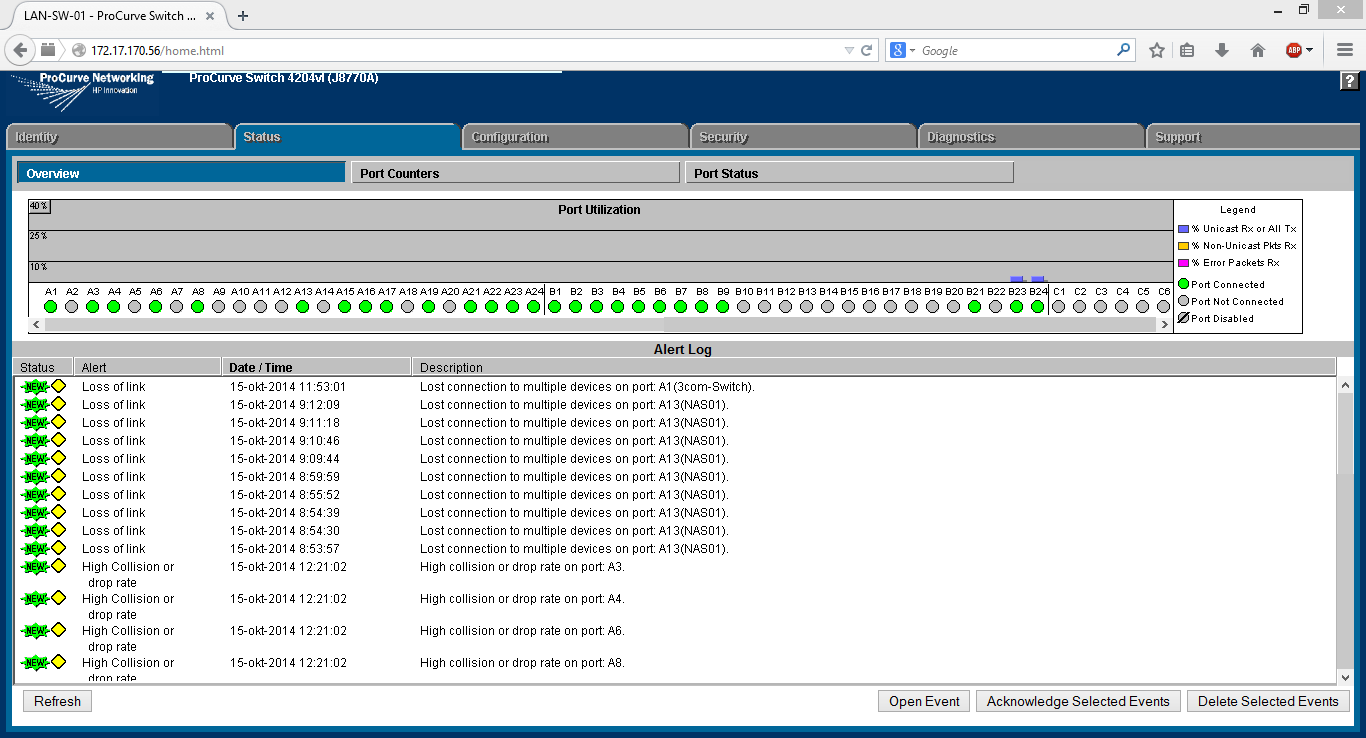
Task: Sort alert log by Description column
Action: [874, 367]
